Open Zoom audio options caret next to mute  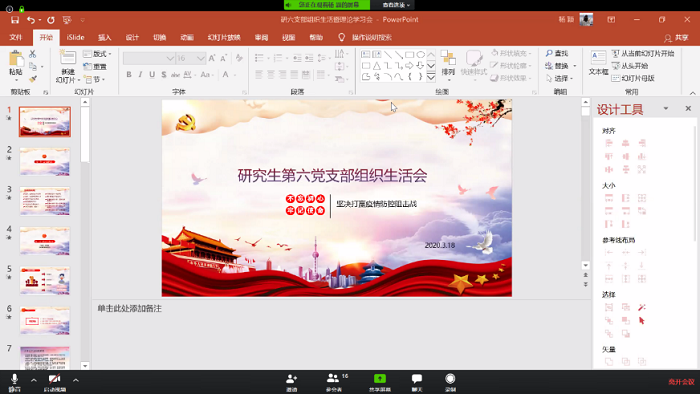tap(33, 380)
